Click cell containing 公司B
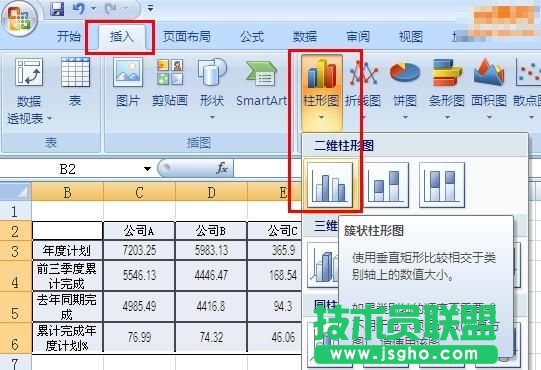 pos(212,231)
